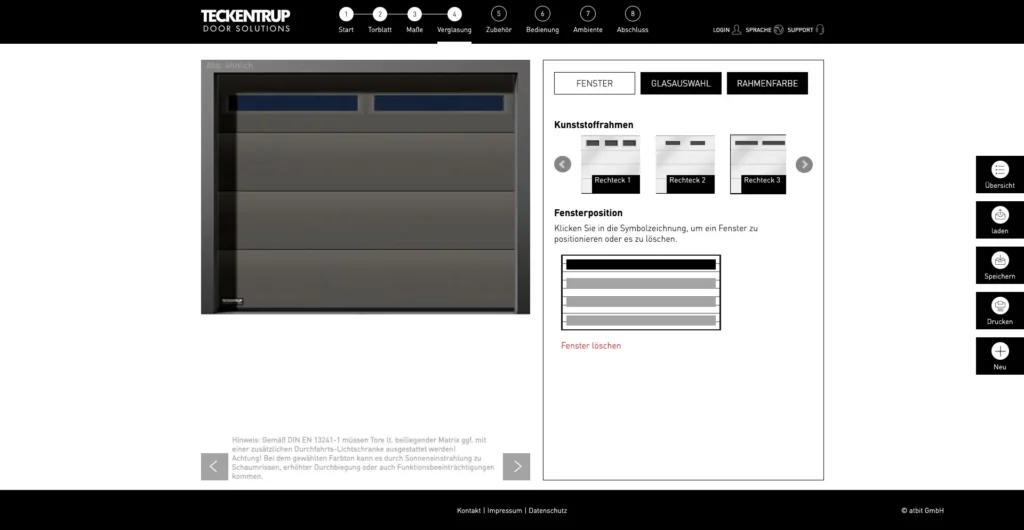1024x530 pixels.
Task: Choose the Rechteck 1 window style
Action: click(x=611, y=163)
